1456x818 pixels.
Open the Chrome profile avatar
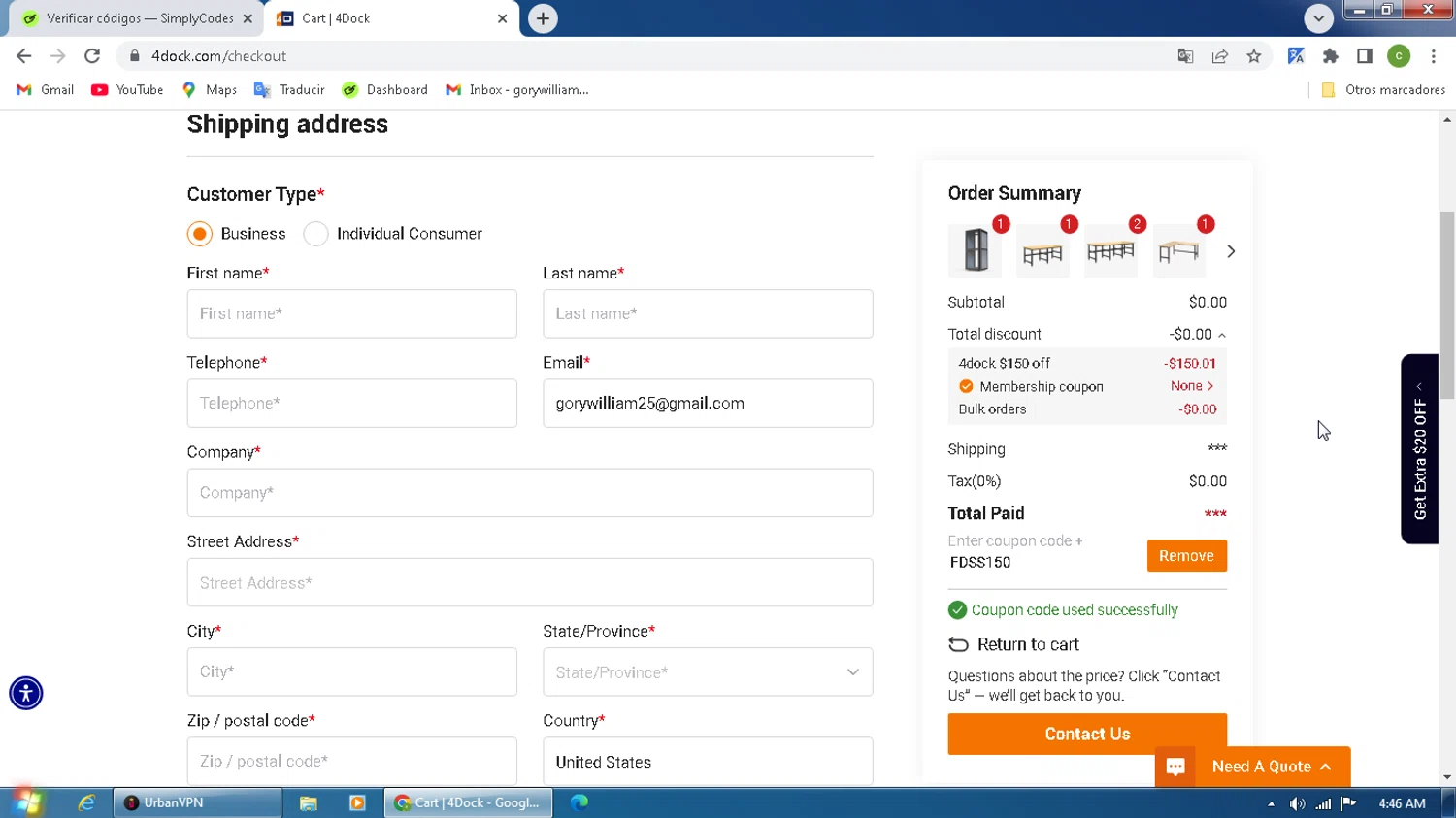pyautogui.click(x=1399, y=56)
